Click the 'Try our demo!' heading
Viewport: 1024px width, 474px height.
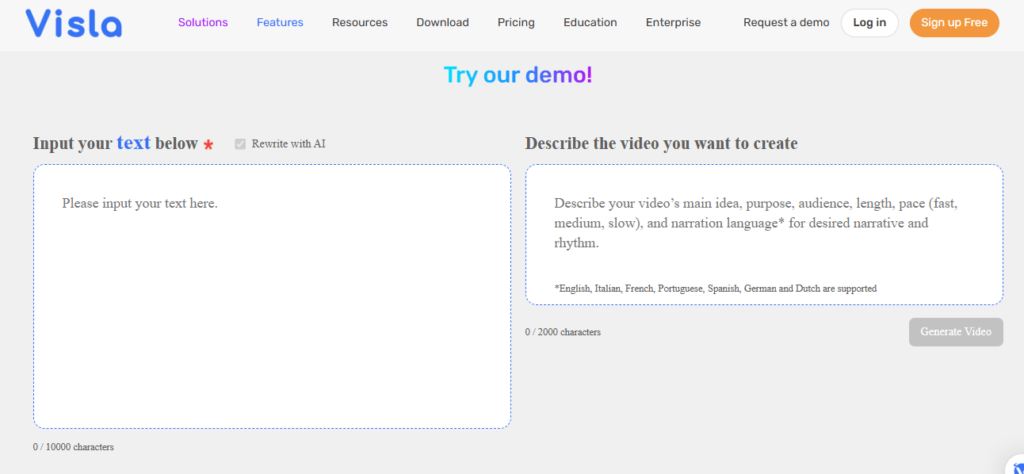pyautogui.click(x=518, y=75)
